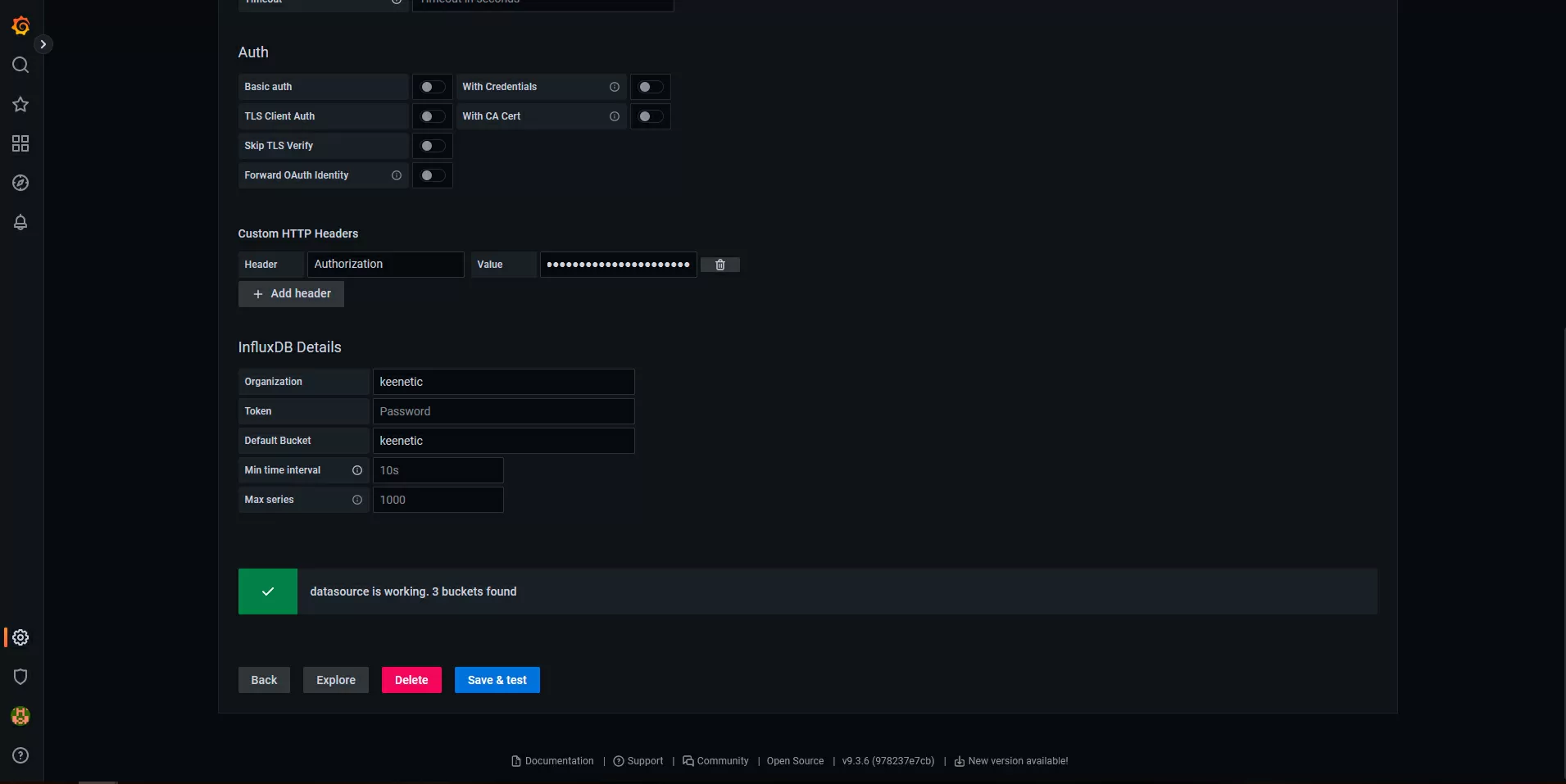Open the Dashboards grid icon
Screen dimensions: 1566x784
[20, 143]
